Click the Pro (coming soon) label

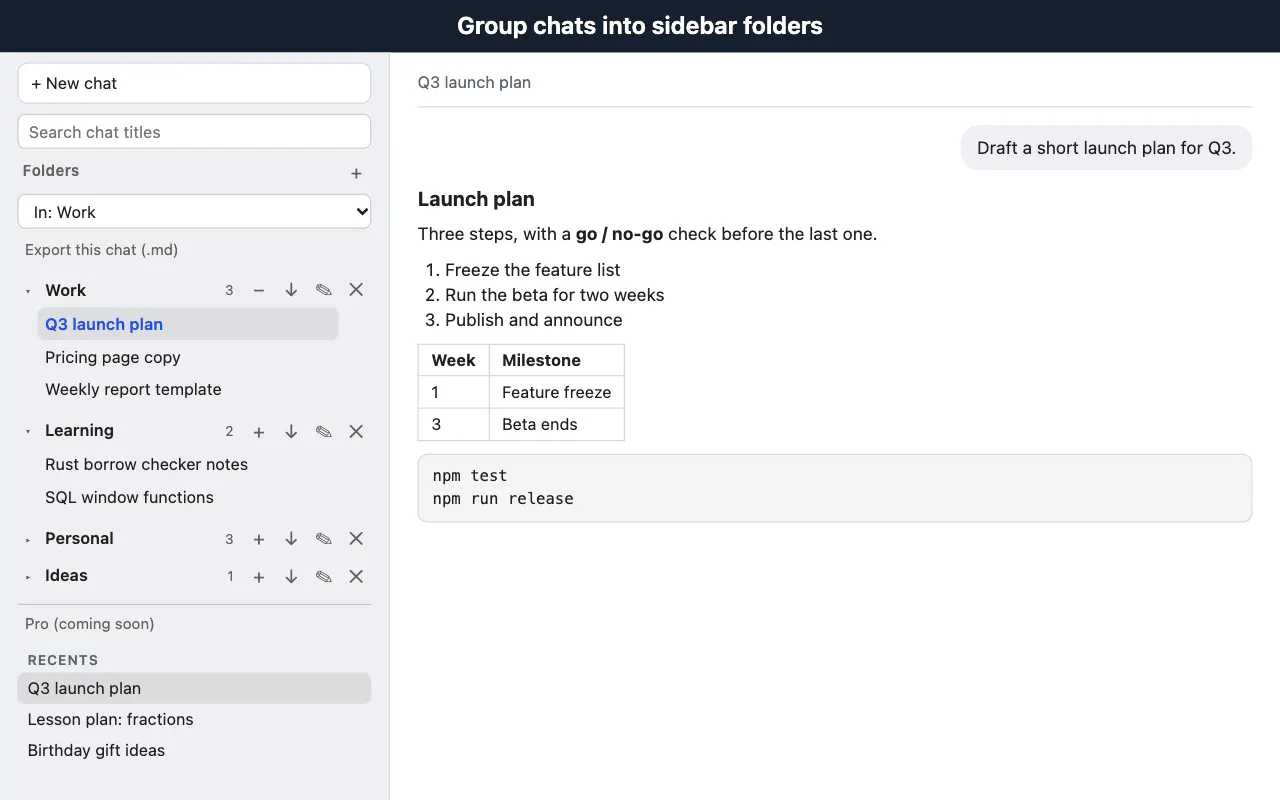pos(90,624)
